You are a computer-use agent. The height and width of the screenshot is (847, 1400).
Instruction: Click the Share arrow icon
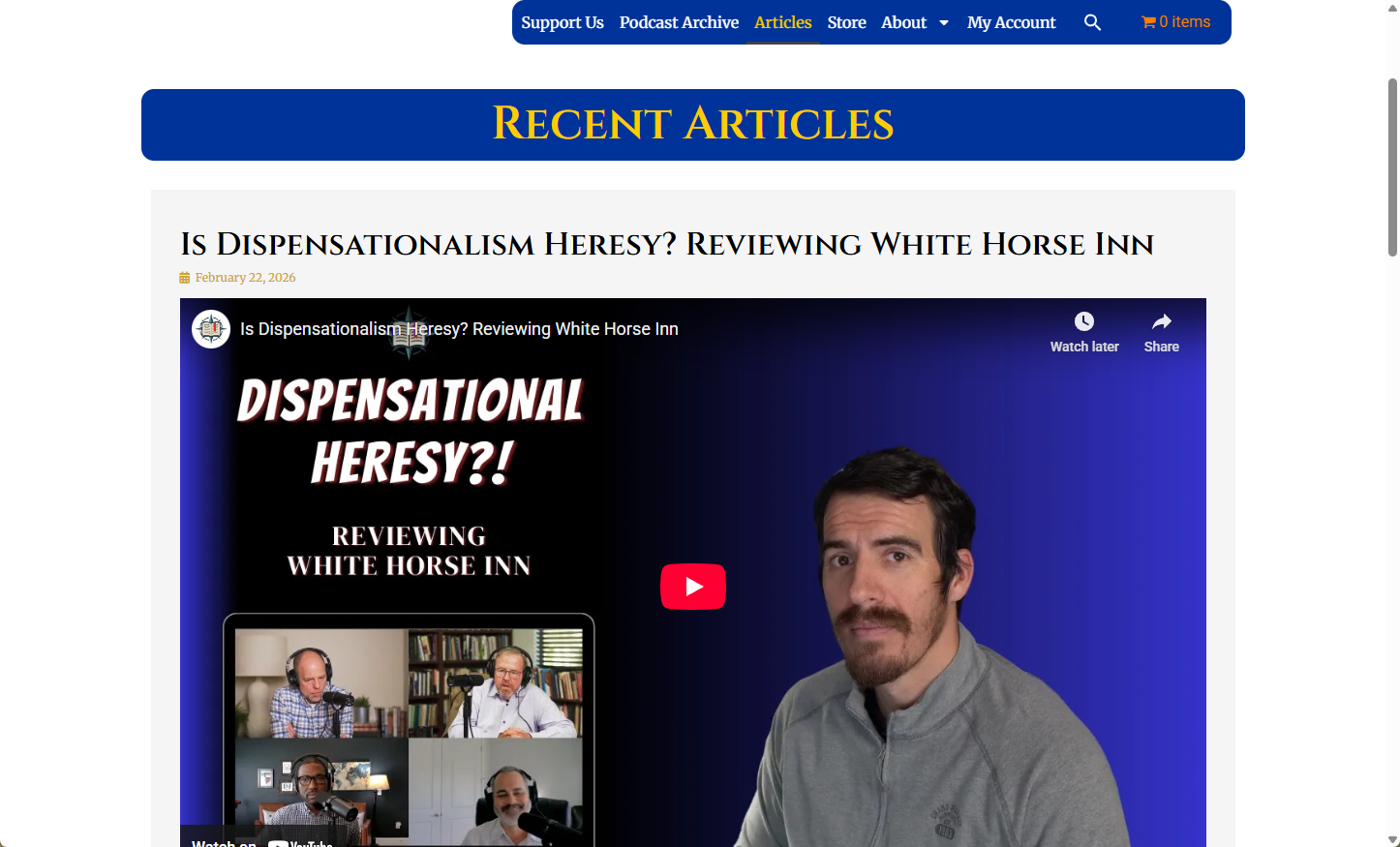(1161, 321)
